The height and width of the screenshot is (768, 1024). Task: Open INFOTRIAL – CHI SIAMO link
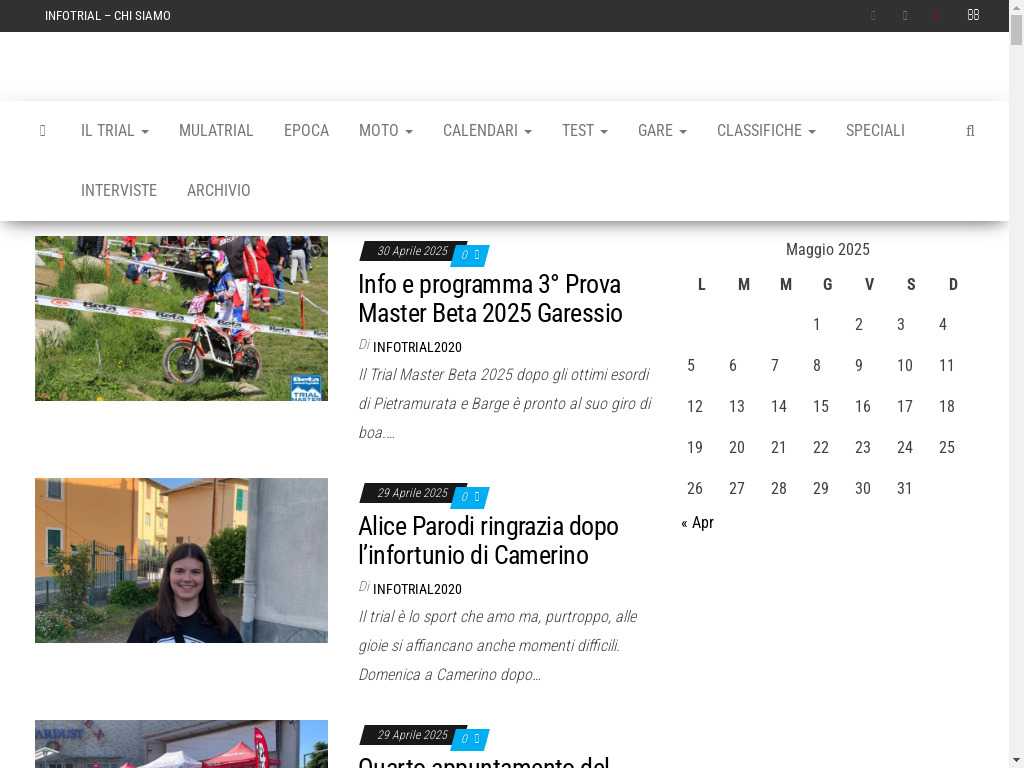point(108,16)
